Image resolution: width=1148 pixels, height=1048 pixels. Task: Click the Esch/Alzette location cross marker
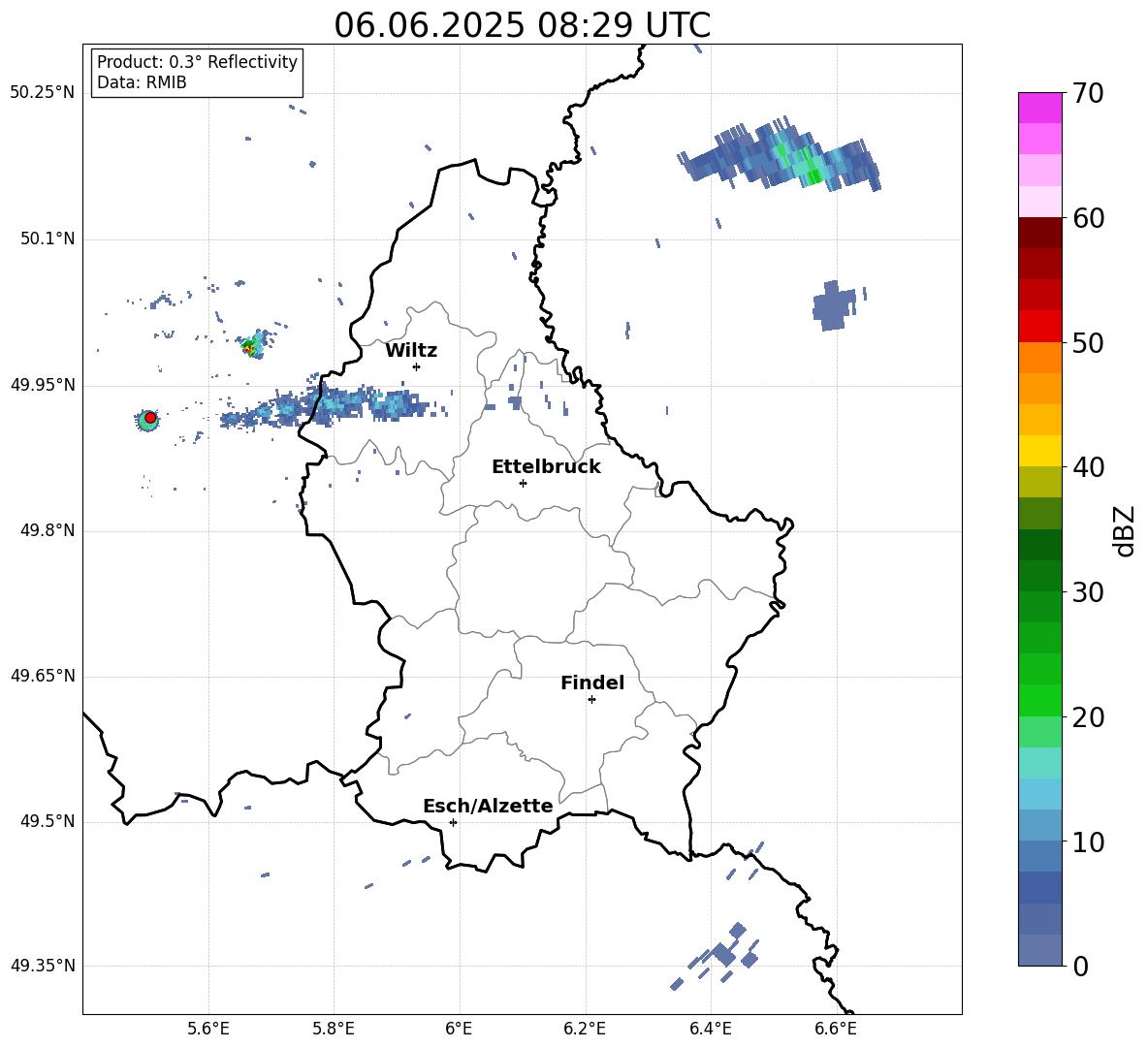click(453, 822)
